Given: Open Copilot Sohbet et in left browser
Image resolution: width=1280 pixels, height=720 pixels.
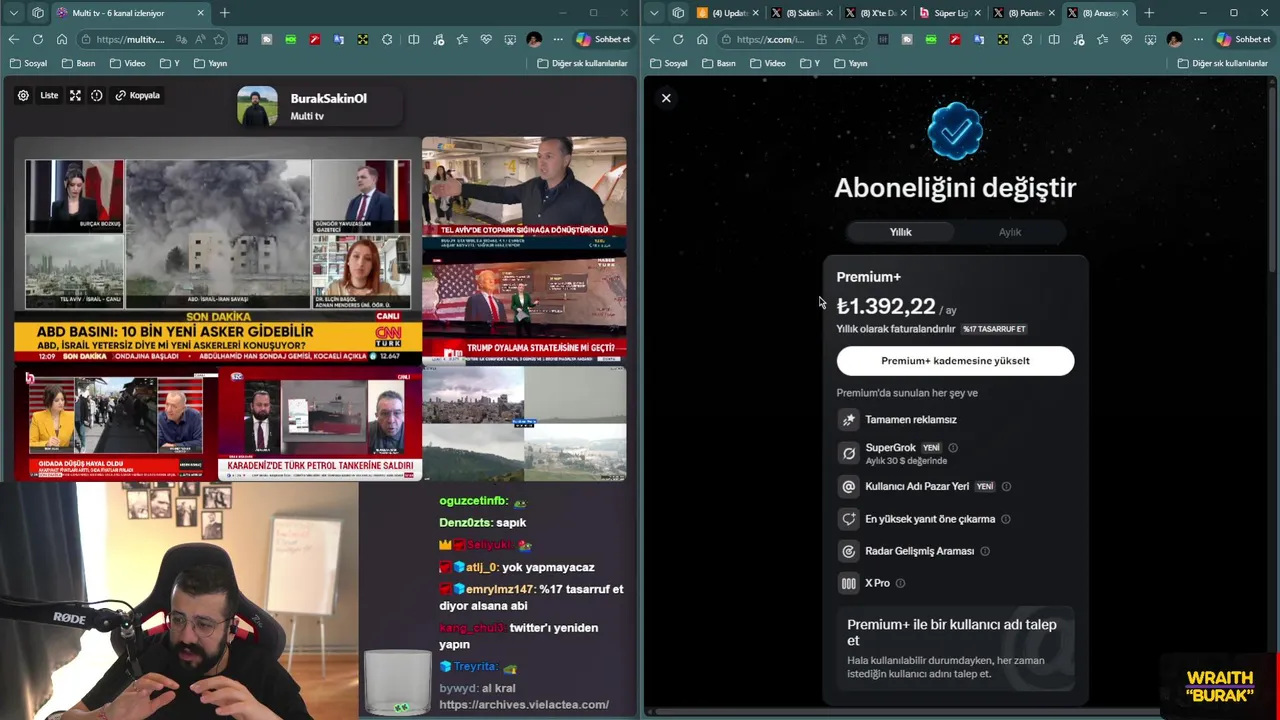Looking at the screenshot, I should pyautogui.click(x=603, y=39).
